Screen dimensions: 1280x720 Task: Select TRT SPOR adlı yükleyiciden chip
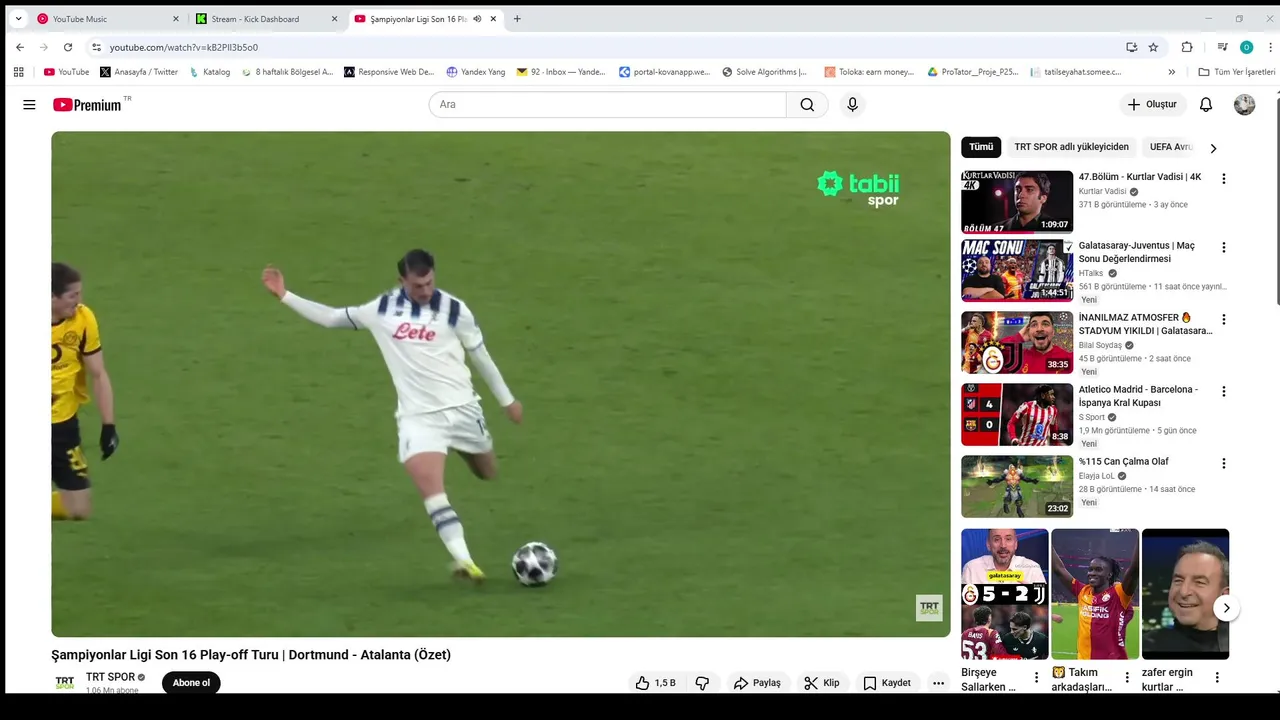point(1071,147)
